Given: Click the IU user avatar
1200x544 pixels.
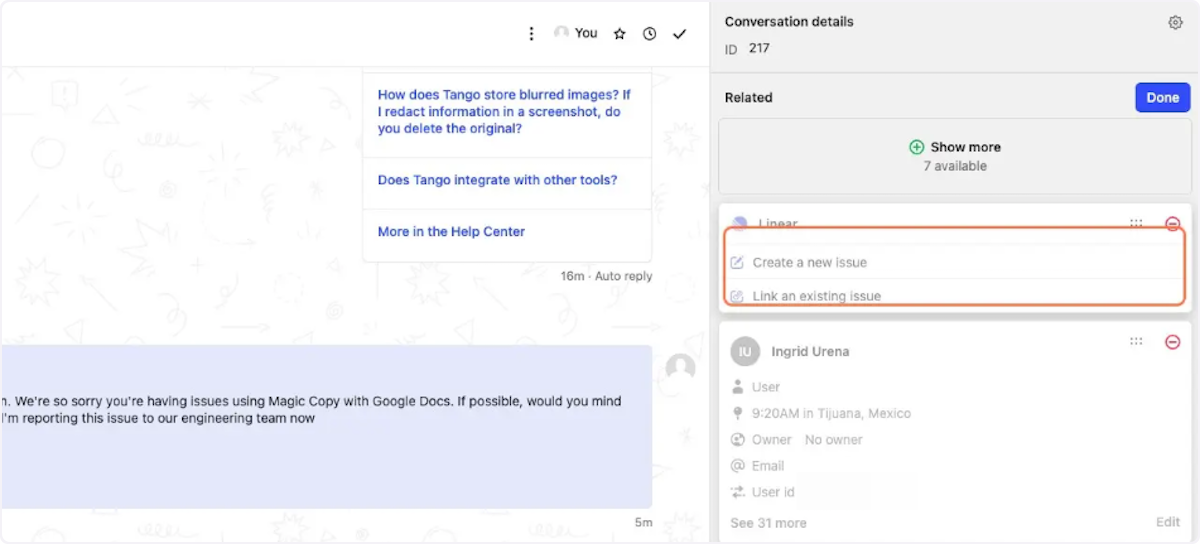Looking at the screenshot, I should (745, 351).
